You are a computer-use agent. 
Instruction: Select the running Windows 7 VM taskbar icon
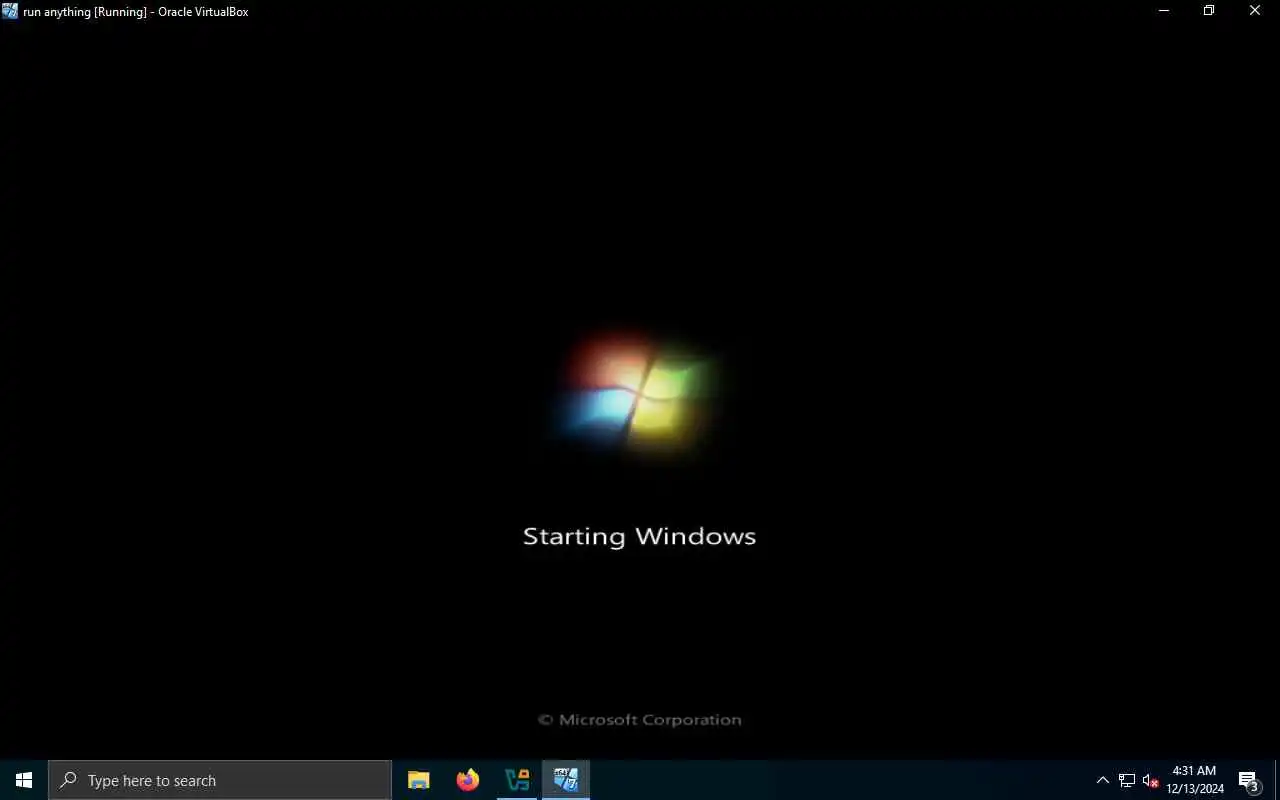(x=566, y=780)
